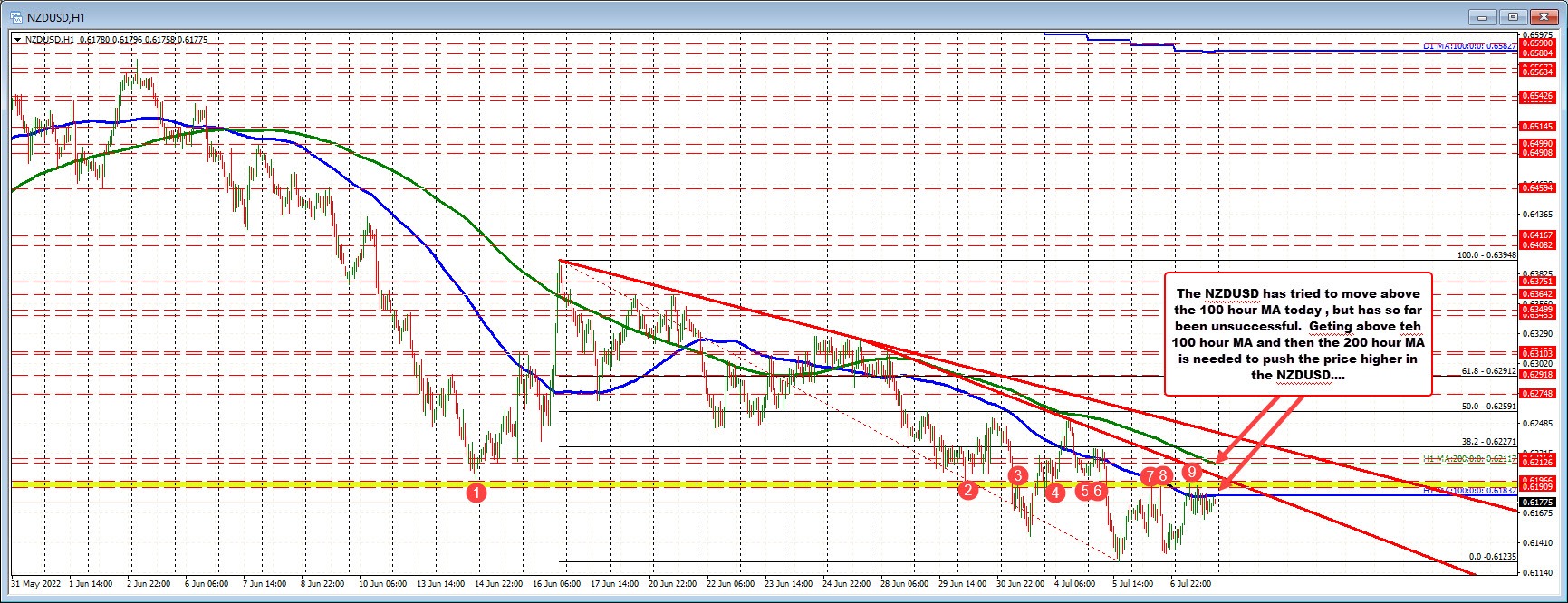Select the H1 MA 200 indicator label
Screen dimensions: 1568x603
(x=1467, y=460)
